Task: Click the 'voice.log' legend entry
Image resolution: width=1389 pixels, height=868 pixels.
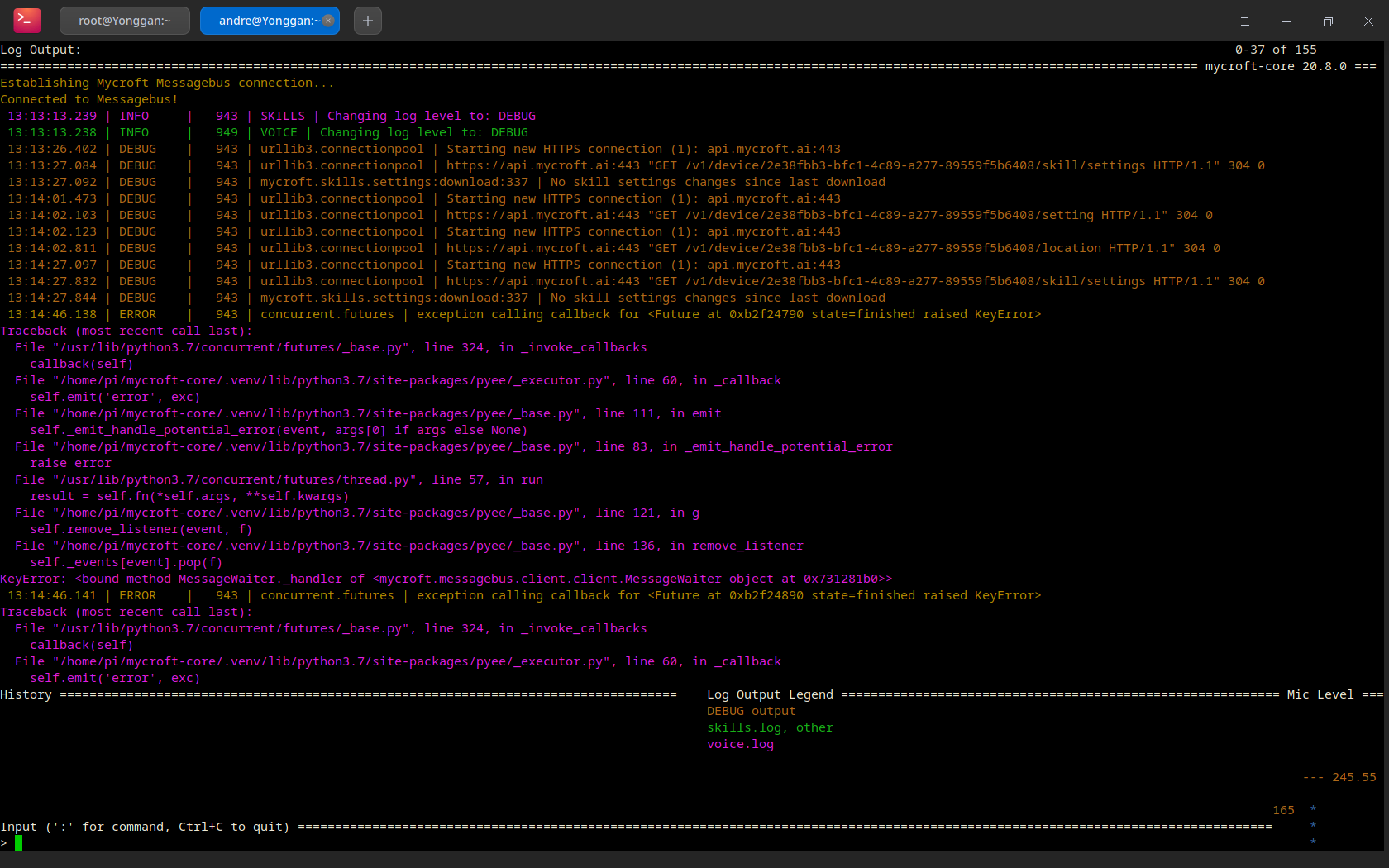Action: pos(740,744)
